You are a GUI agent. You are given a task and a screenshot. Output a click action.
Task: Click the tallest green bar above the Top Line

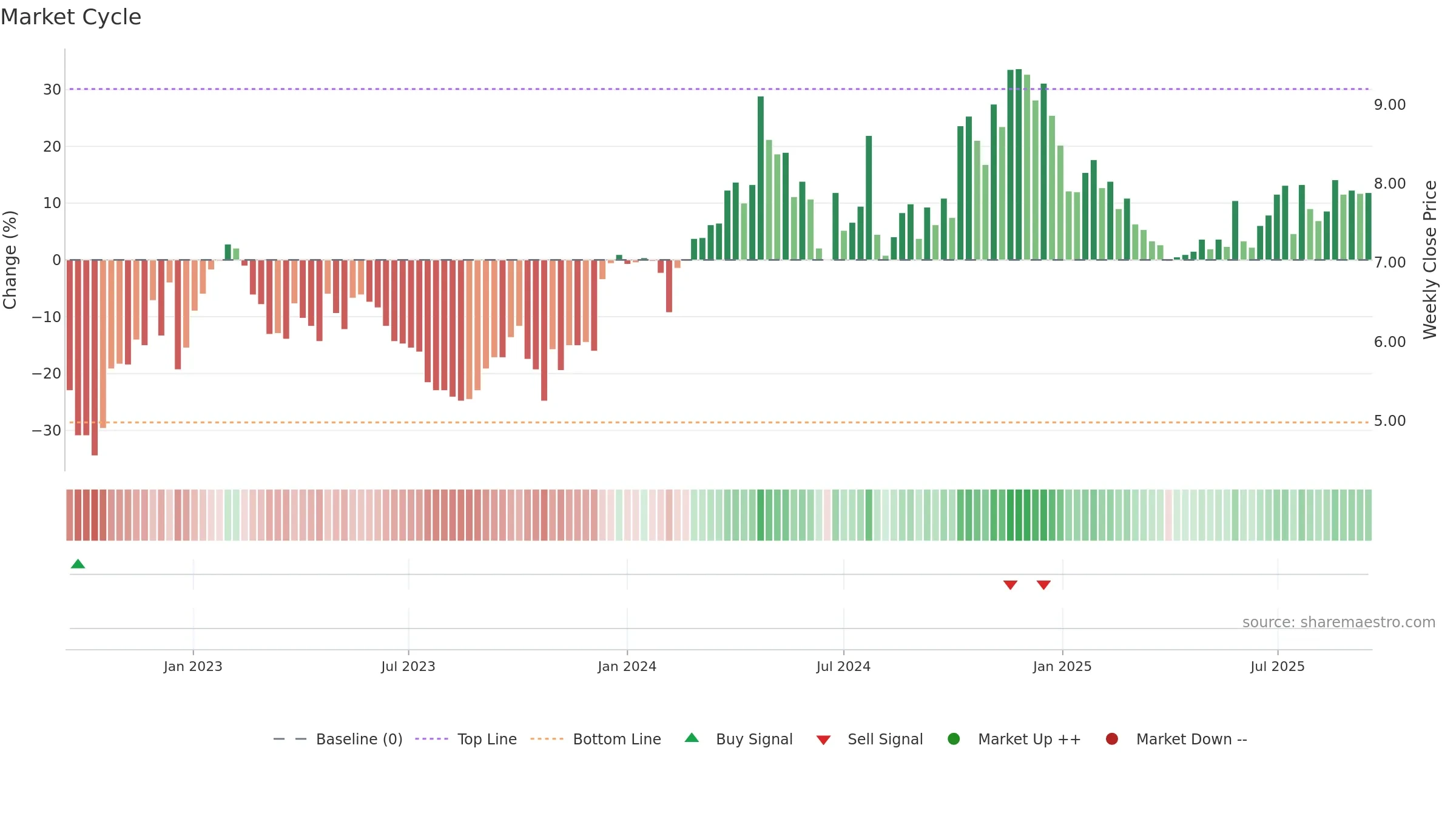coord(1019,164)
